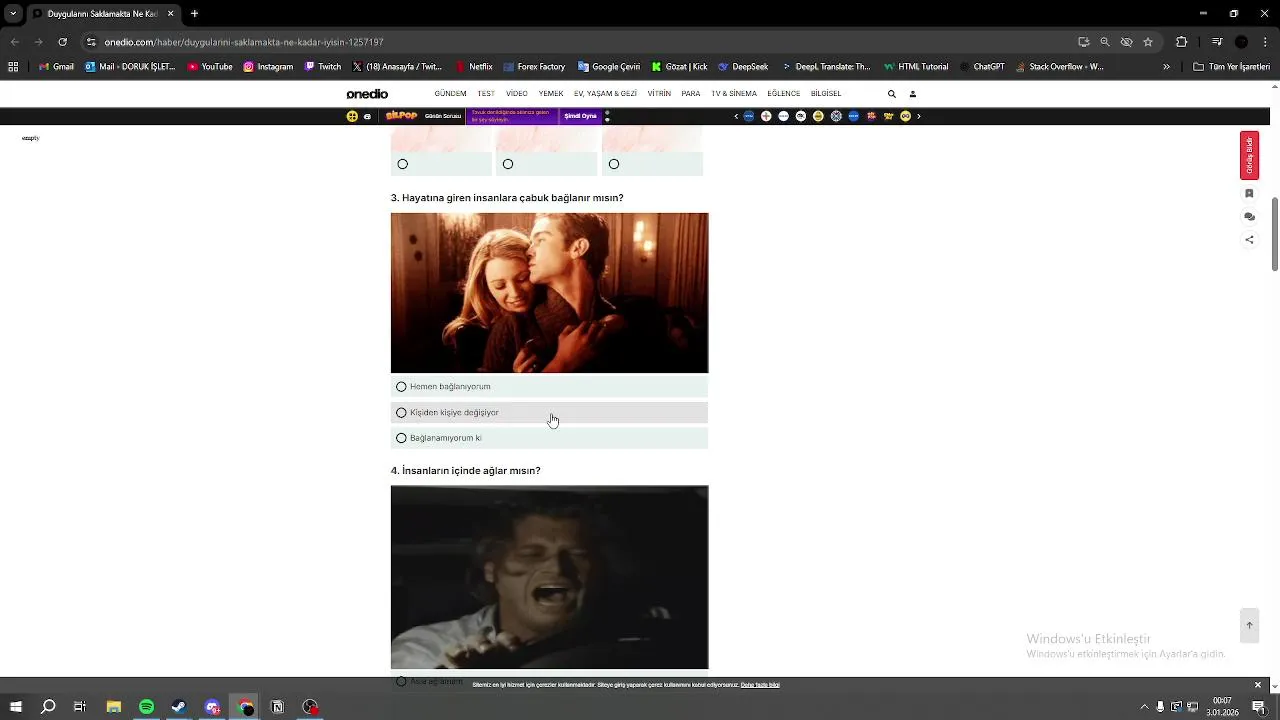The image size is (1280, 720).
Task: Open Spotify from the taskbar
Action: click(x=146, y=707)
